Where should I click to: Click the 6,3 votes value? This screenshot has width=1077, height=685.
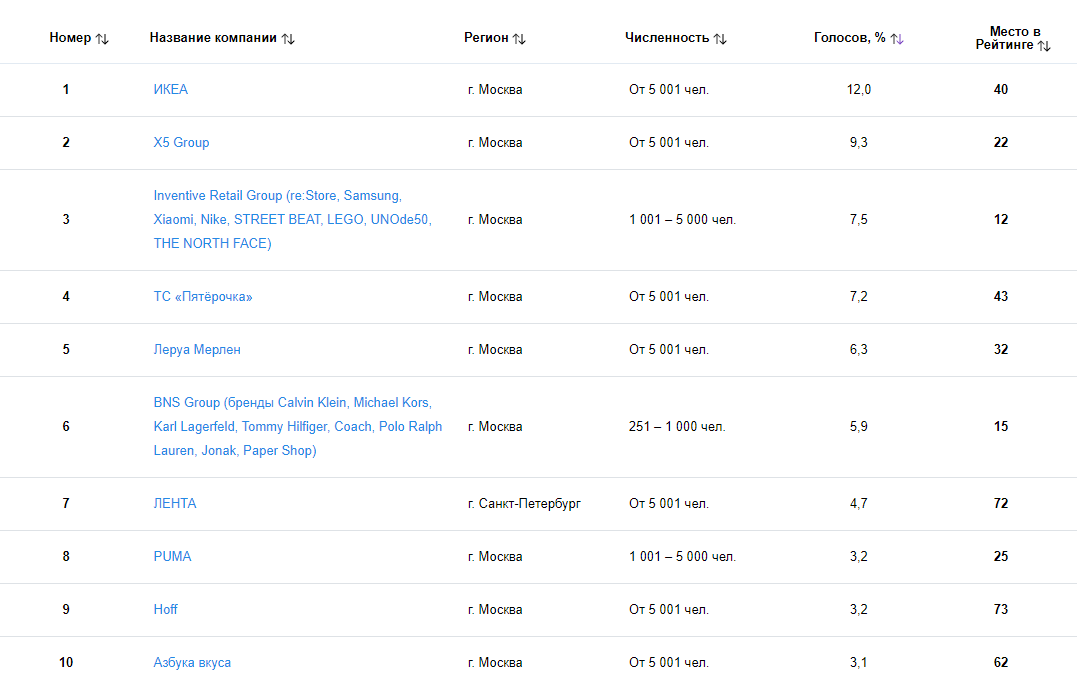[859, 349]
